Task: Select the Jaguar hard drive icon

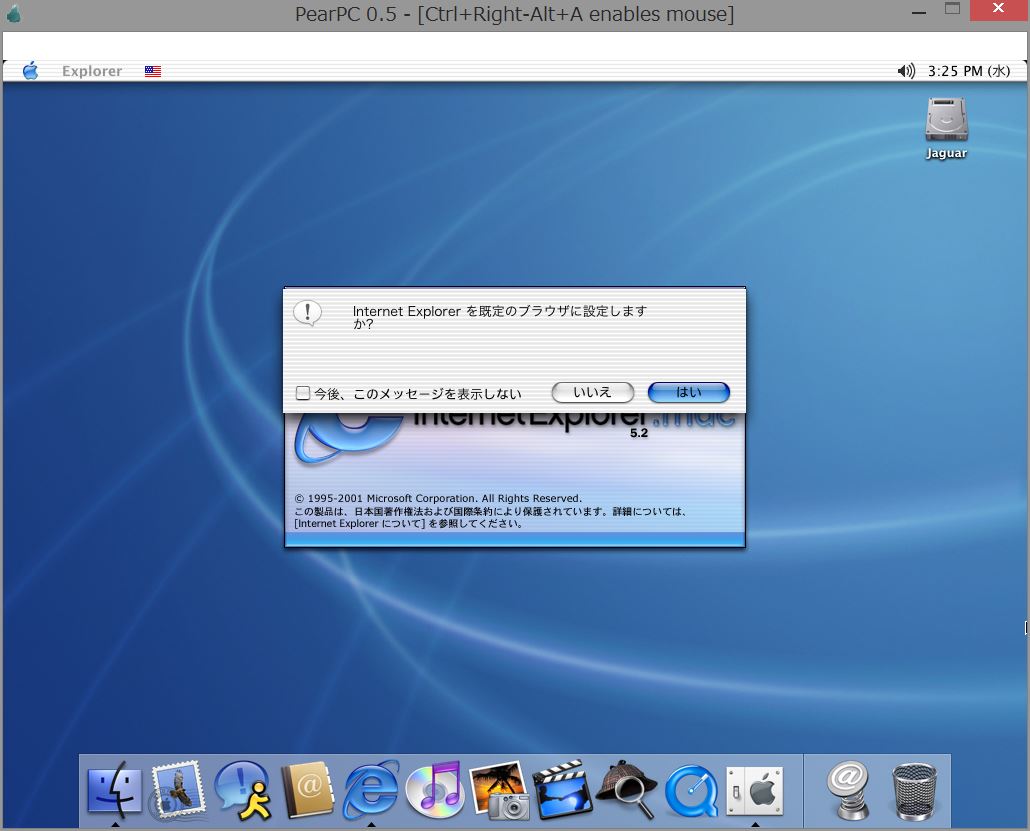Action: tap(946, 129)
